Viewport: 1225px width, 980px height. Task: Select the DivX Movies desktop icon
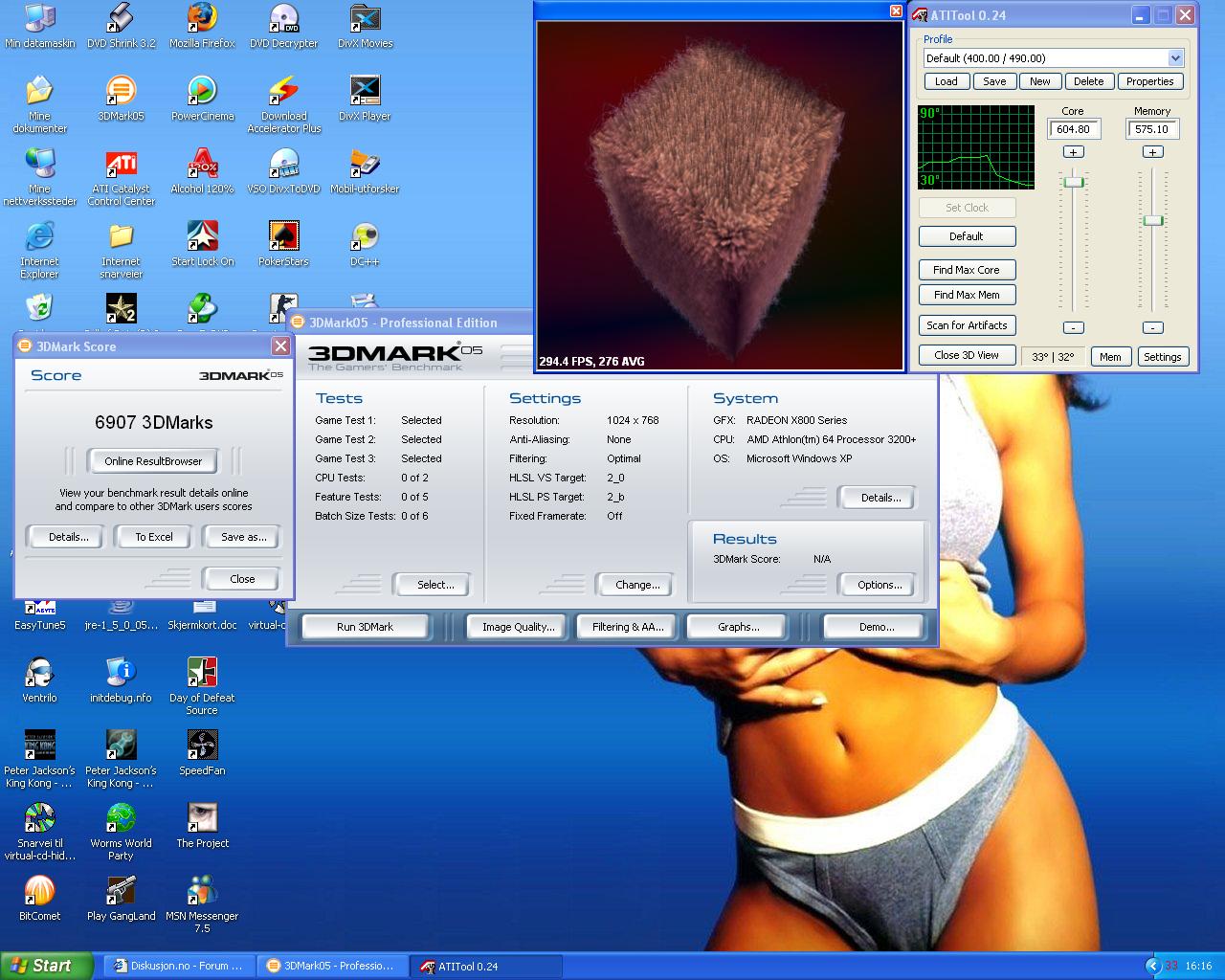pos(365,26)
